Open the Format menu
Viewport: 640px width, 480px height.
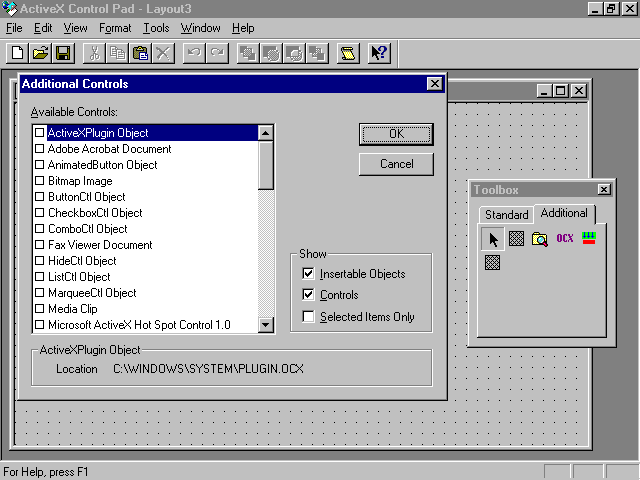(x=115, y=28)
